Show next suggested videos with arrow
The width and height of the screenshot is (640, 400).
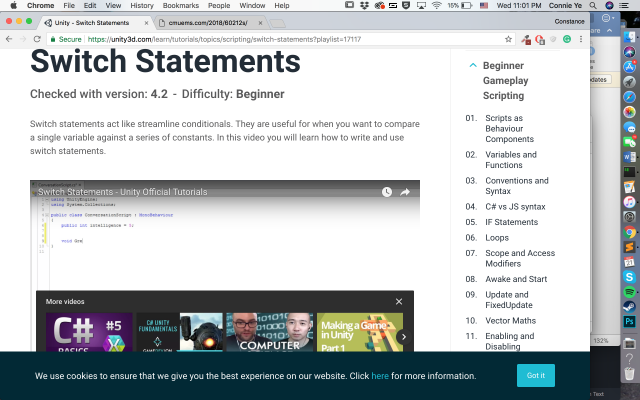(x=404, y=337)
